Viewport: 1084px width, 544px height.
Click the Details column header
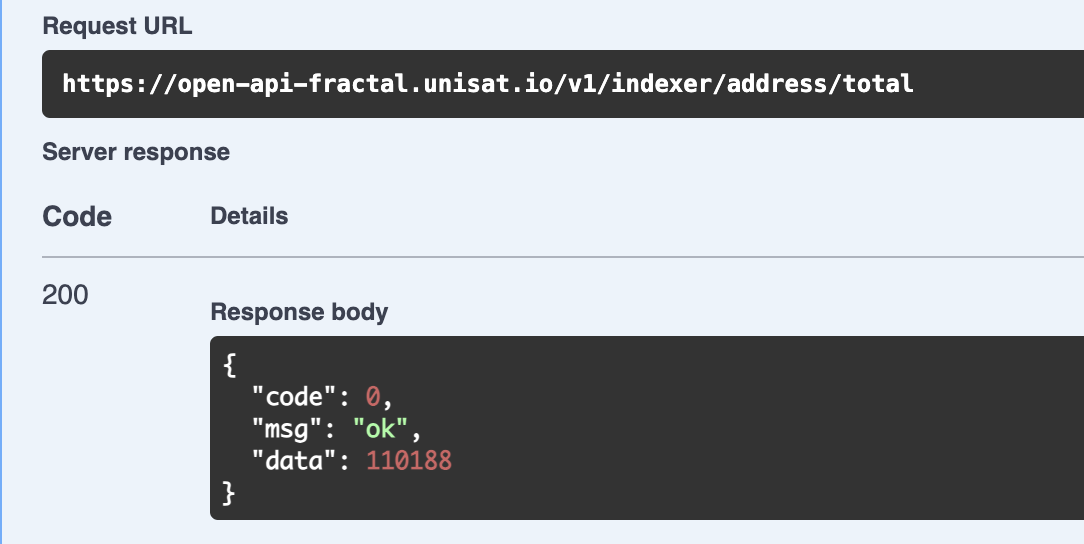coord(249,216)
